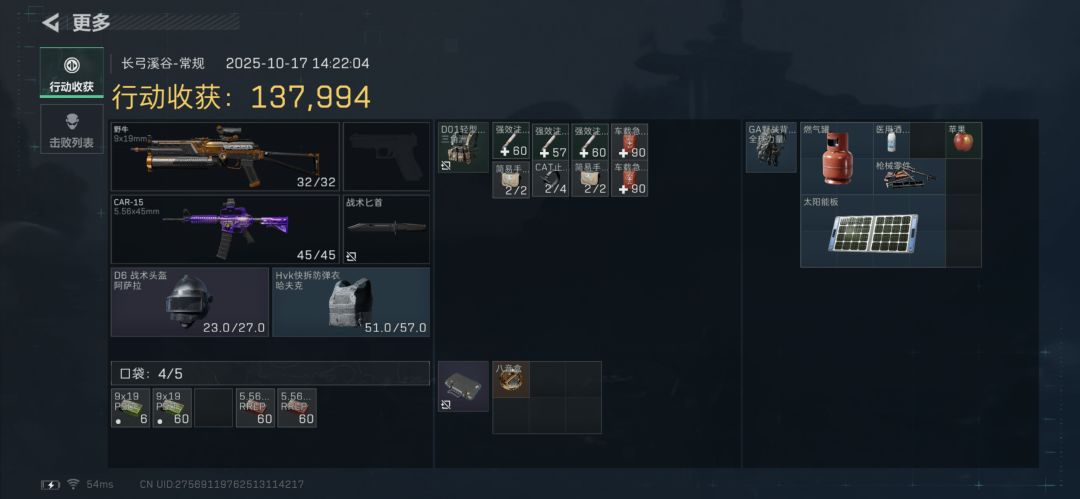
Task: Click the 八音盒 item in the safe box
Action: (x=510, y=380)
